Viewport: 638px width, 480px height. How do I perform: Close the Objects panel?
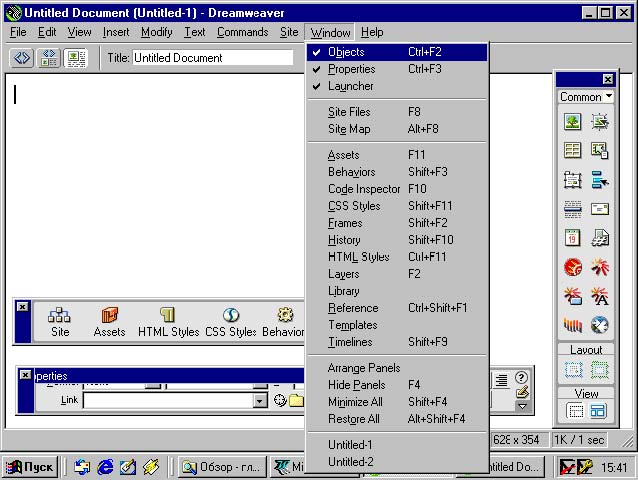608,79
